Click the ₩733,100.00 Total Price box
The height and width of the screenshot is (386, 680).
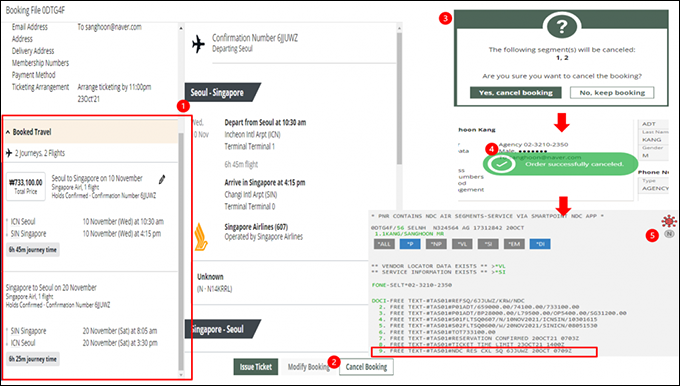click(26, 186)
